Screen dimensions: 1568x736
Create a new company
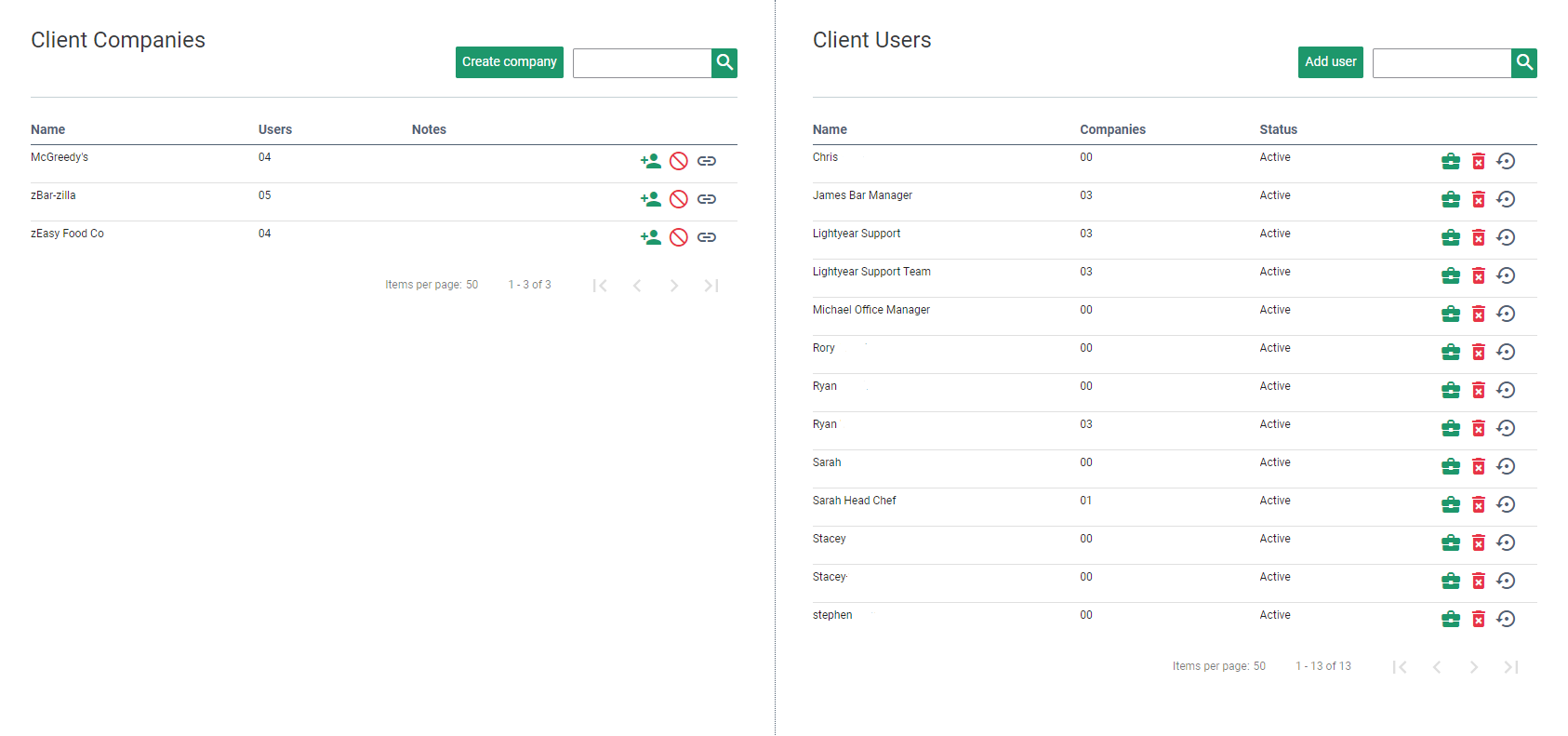(x=510, y=62)
